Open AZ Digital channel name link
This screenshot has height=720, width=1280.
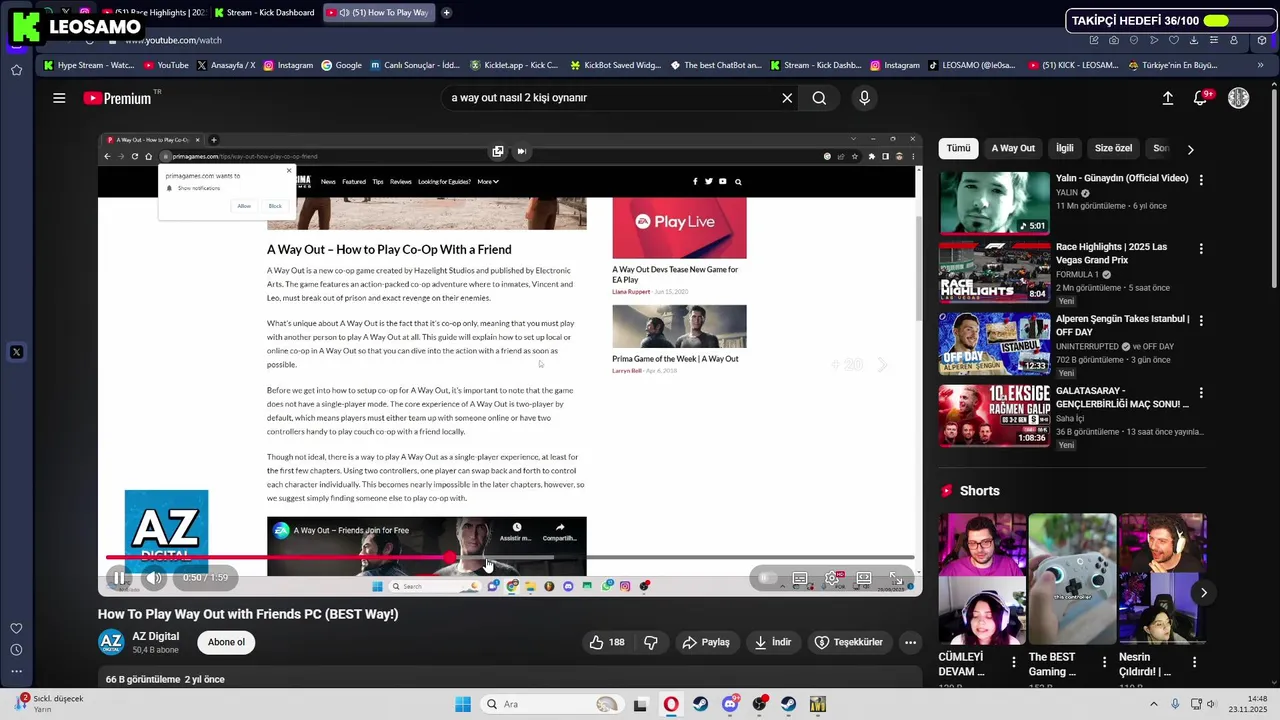(156, 636)
